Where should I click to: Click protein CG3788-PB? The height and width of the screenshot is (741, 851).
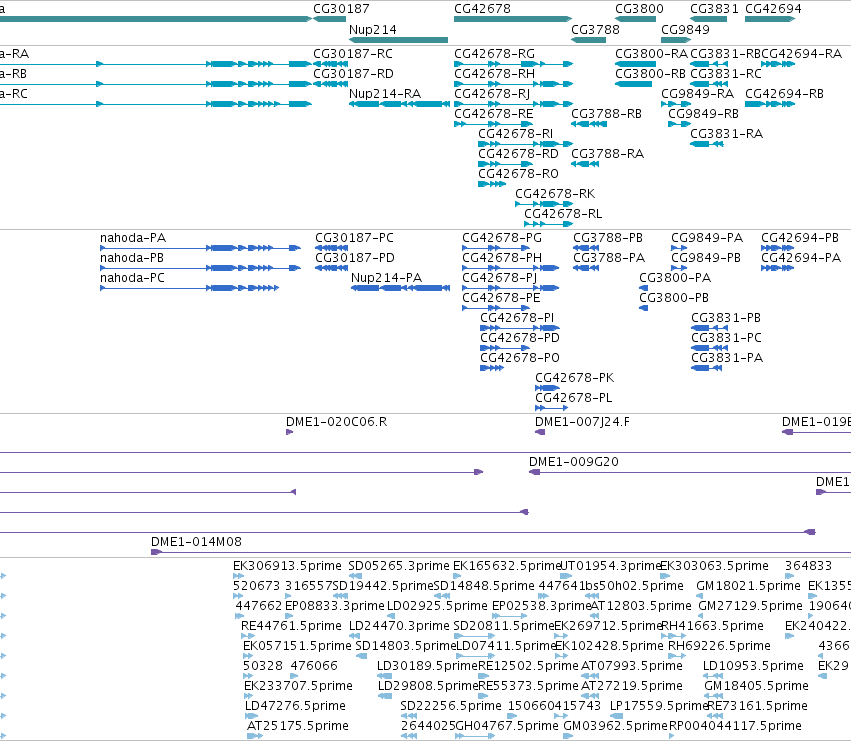(x=608, y=238)
